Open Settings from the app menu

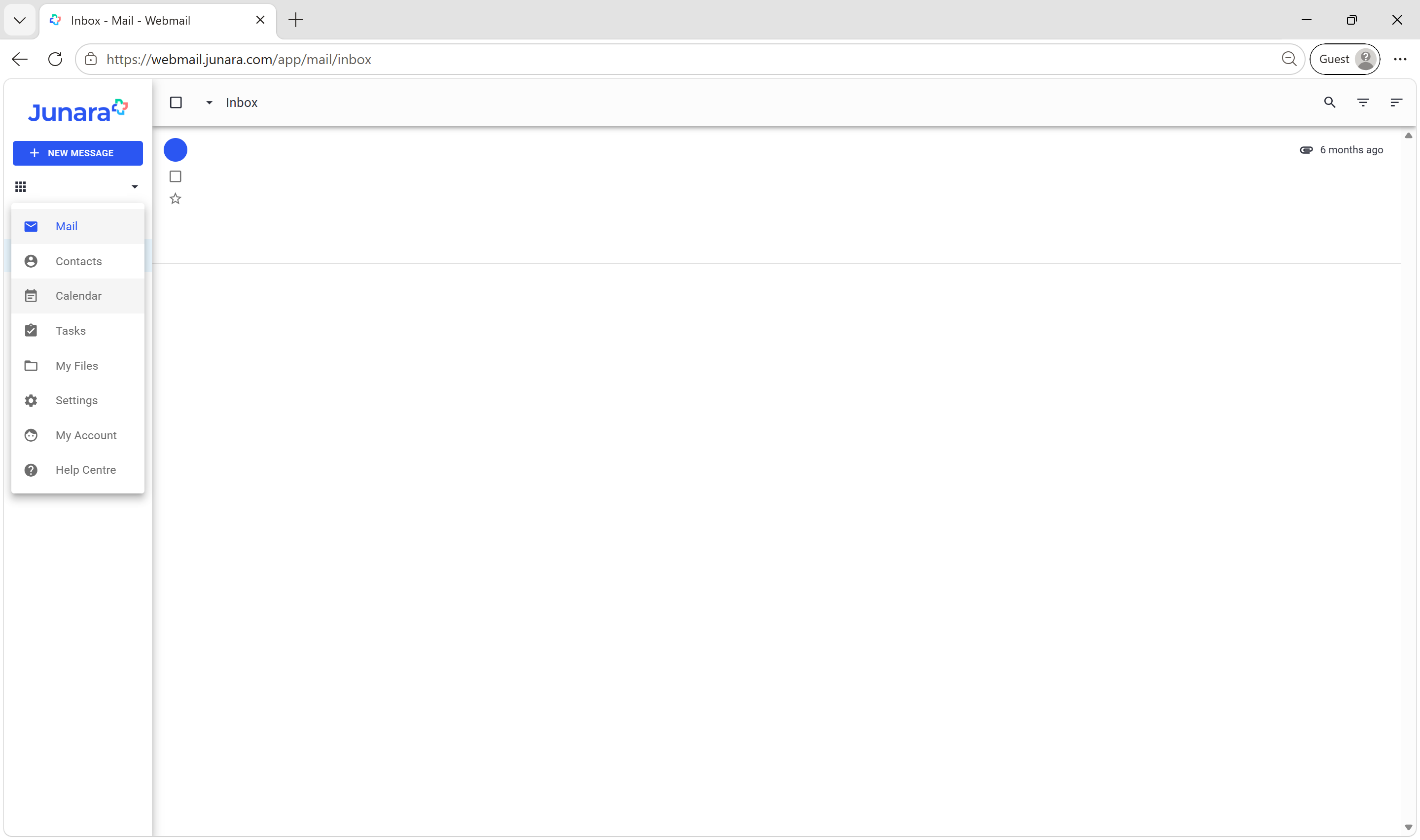(77, 400)
